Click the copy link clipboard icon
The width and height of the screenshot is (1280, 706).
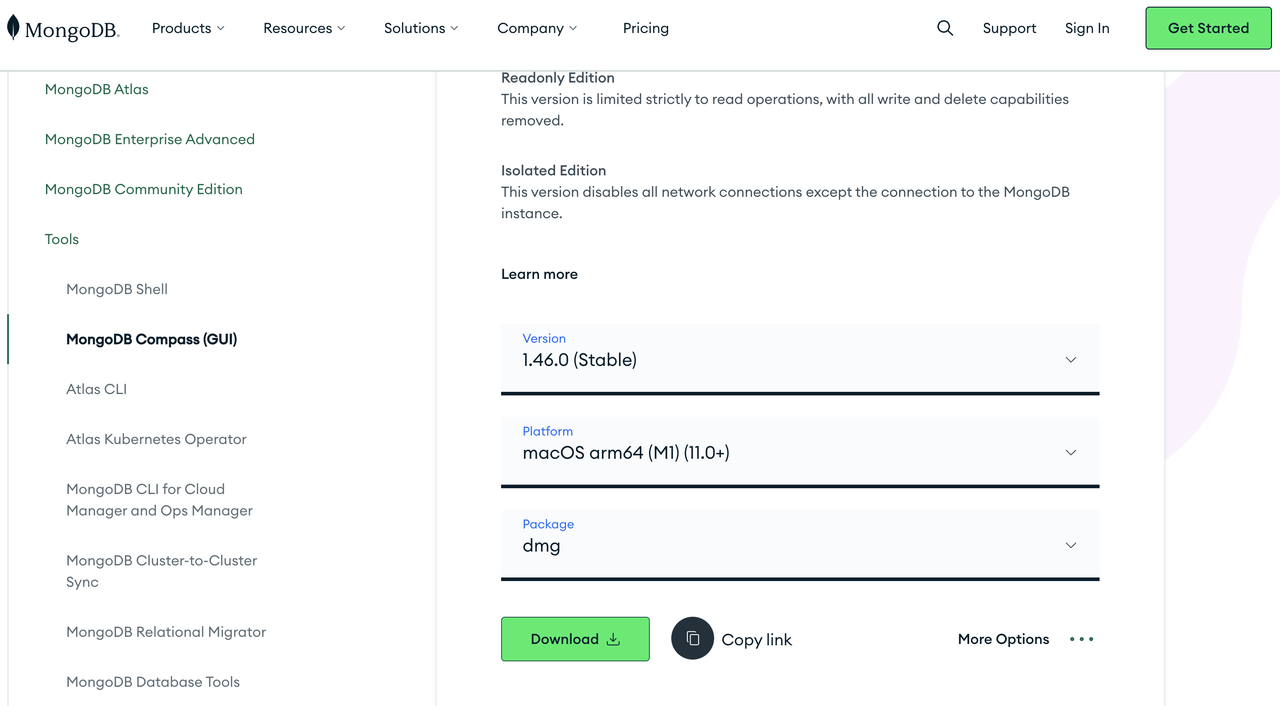(692, 639)
